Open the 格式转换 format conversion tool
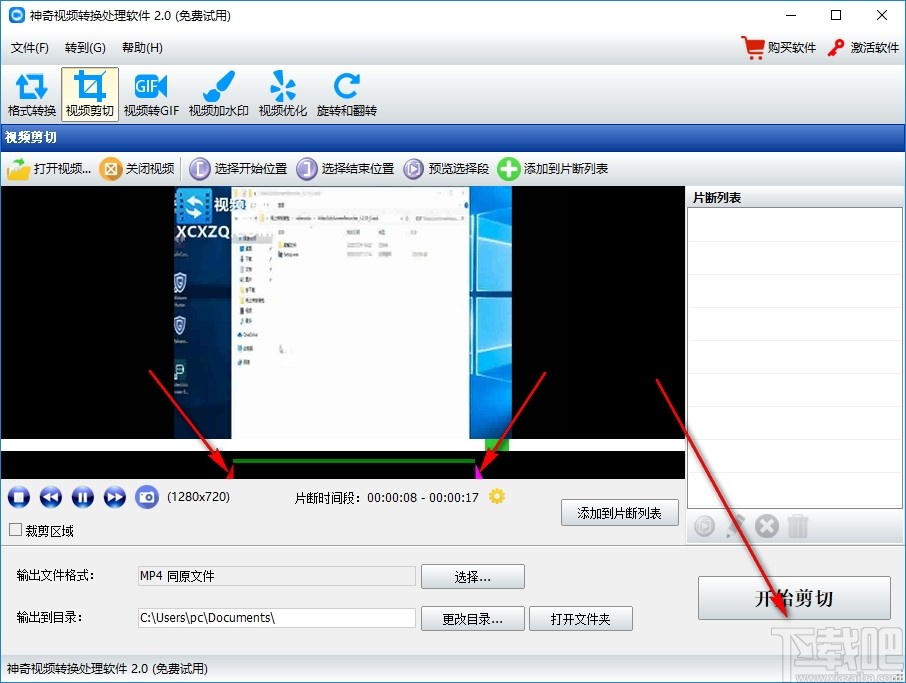The height and width of the screenshot is (683, 906). tap(32, 94)
